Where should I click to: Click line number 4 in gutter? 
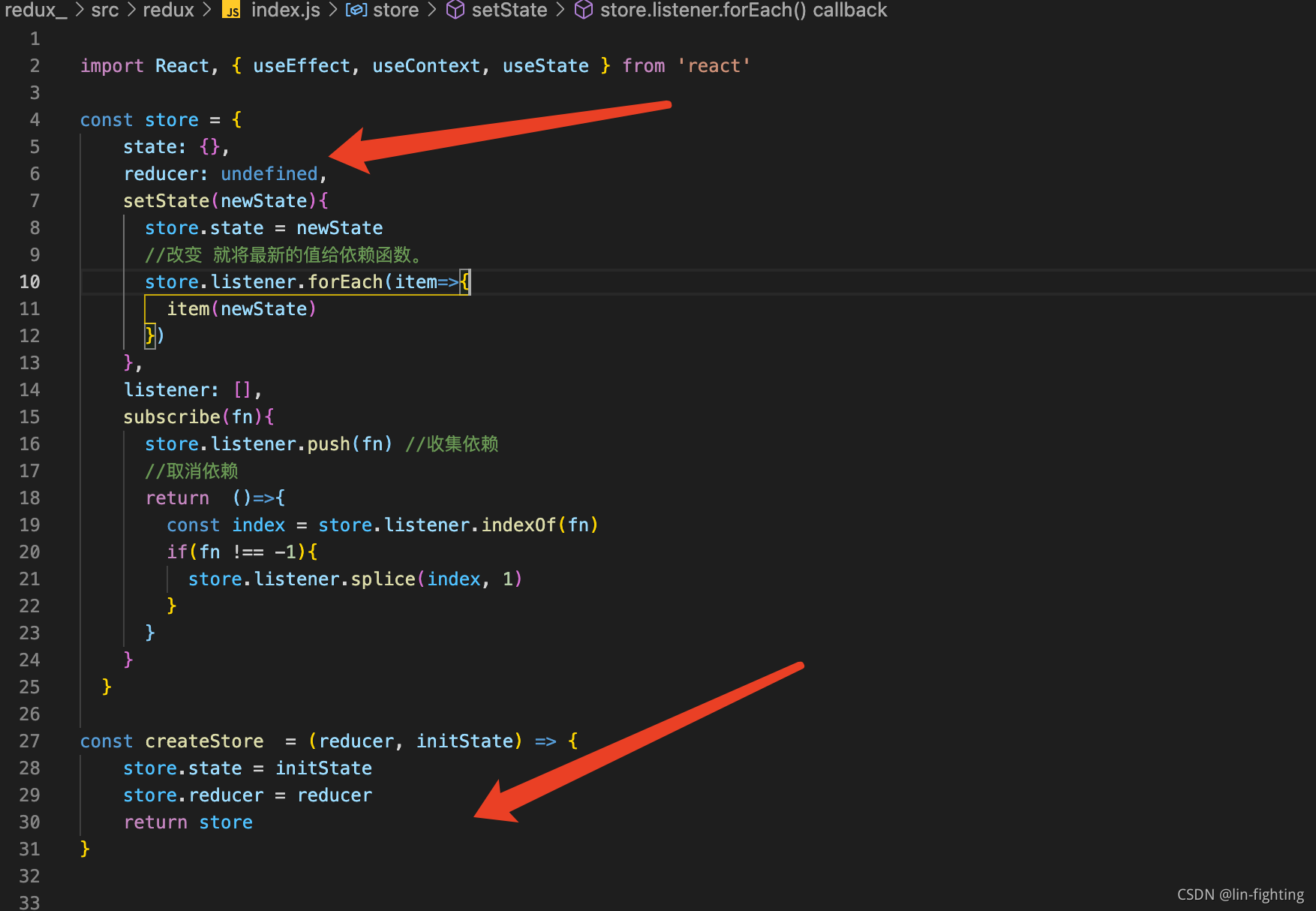[35, 120]
